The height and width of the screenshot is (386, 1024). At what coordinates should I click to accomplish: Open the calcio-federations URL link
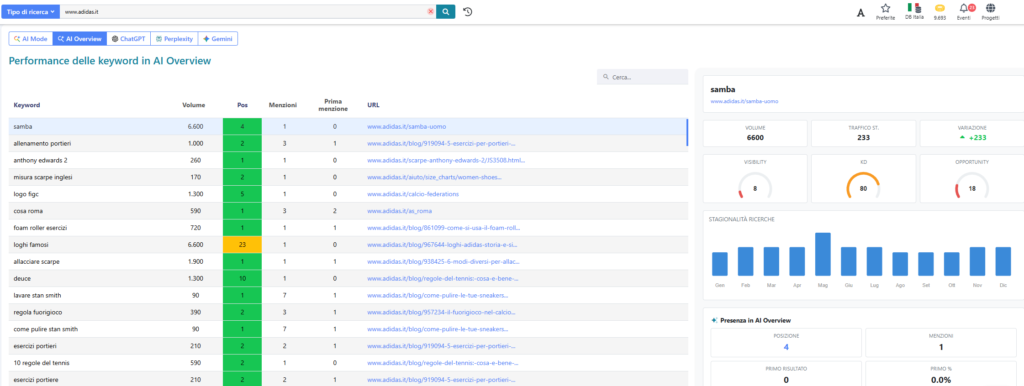413,194
